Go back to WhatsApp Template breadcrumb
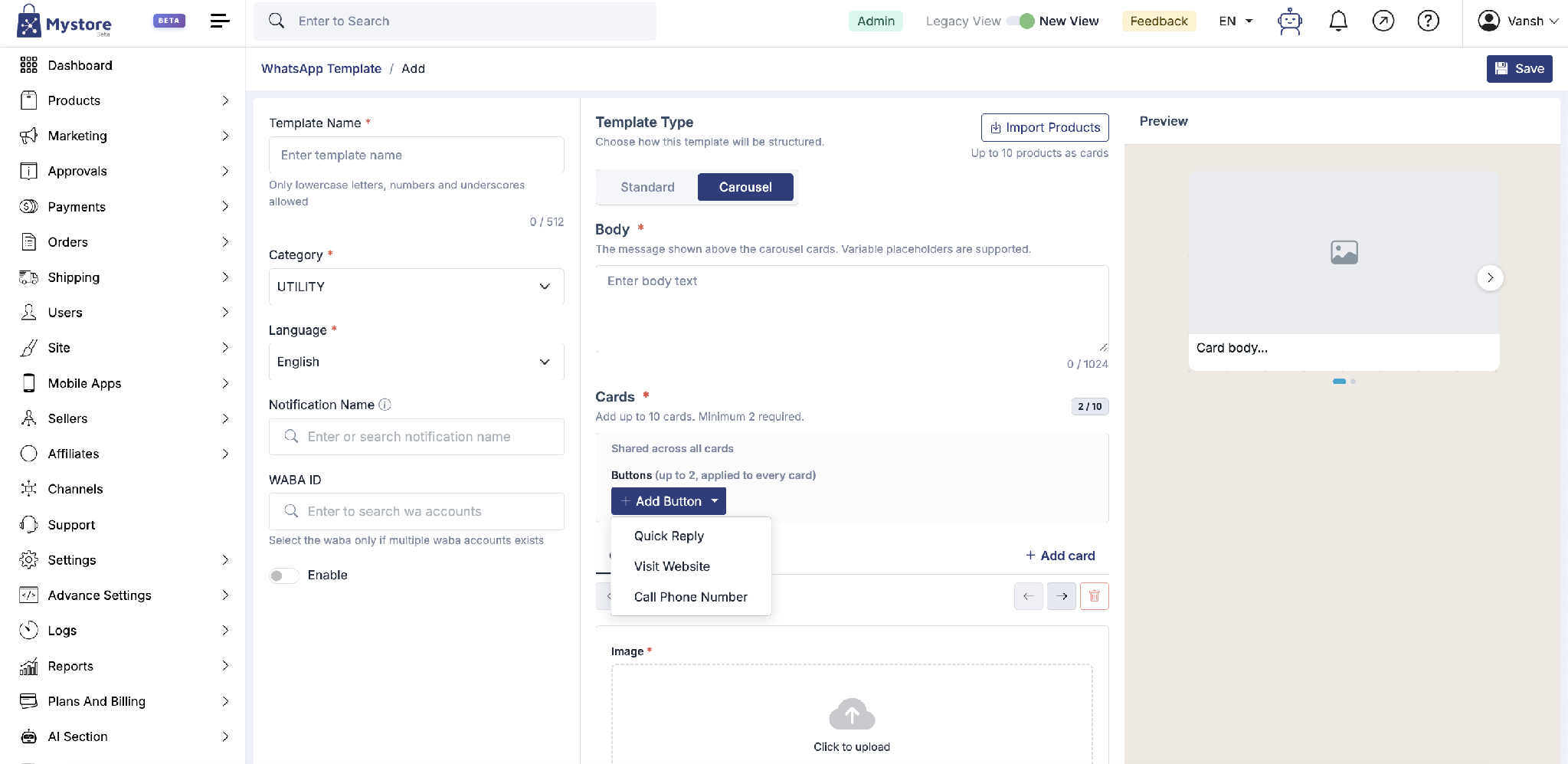 (321, 68)
